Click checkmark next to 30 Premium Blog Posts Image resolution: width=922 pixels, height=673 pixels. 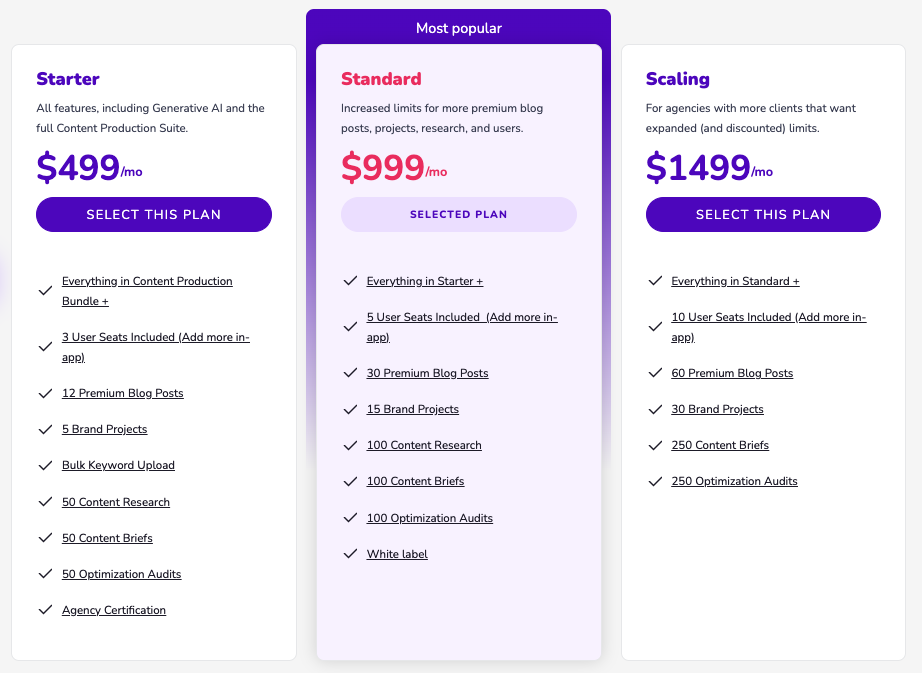coord(350,373)
